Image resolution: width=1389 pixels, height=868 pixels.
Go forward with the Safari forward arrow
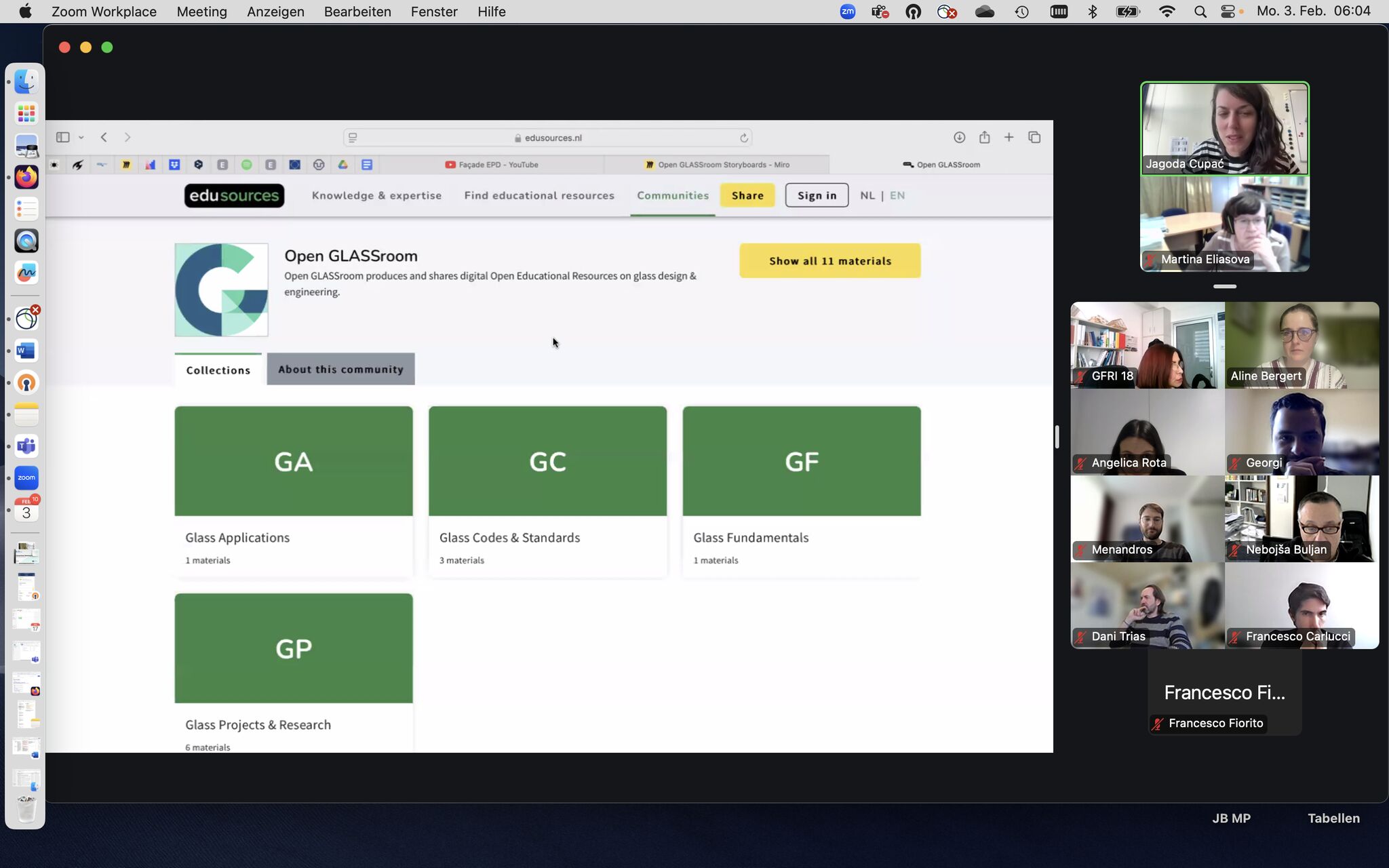coord(128,138)
